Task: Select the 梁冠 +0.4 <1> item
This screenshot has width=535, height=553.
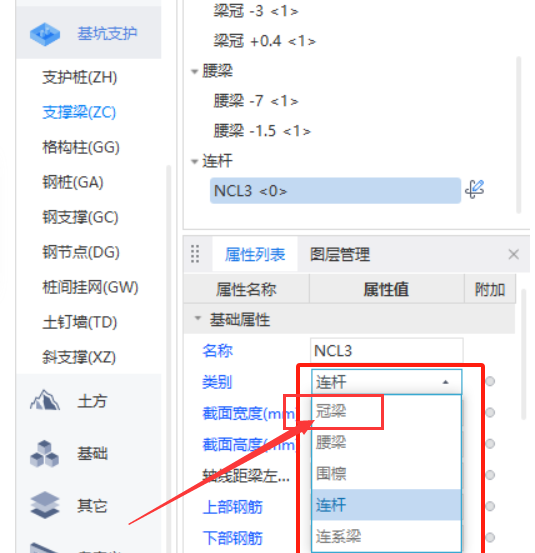Action: pos(265,41)
